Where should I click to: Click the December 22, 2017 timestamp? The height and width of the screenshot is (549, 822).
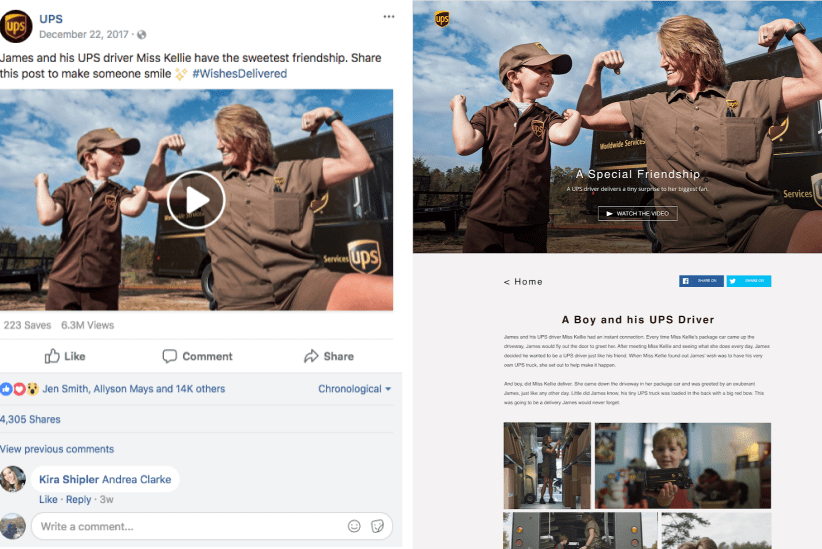pyautogui.click(x=84, y=35)
